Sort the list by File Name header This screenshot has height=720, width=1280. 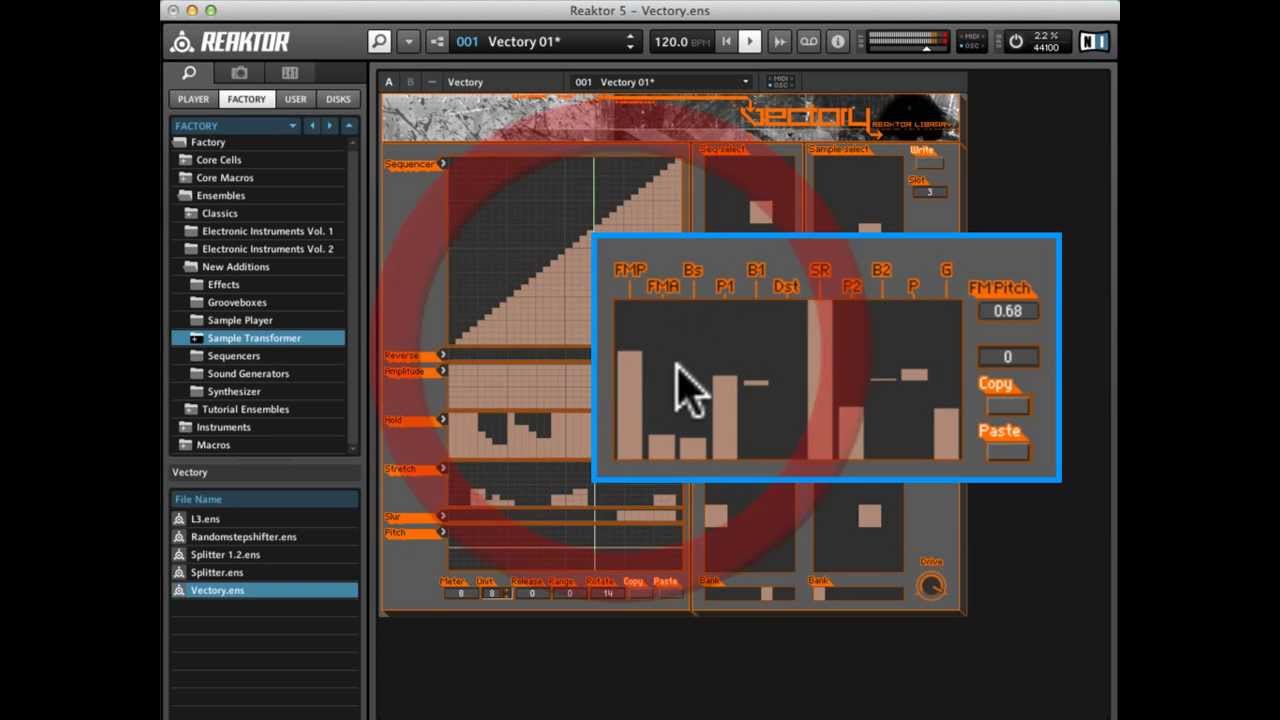[x=264, y=499]
